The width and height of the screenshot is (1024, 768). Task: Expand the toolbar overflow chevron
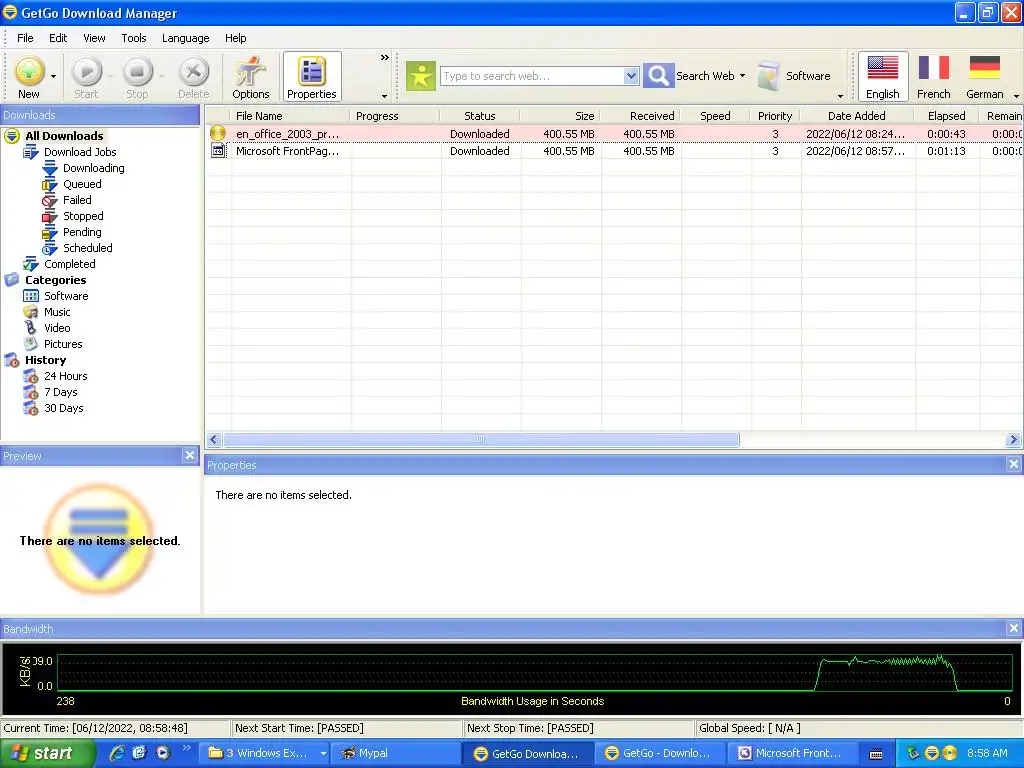(385, 57)
